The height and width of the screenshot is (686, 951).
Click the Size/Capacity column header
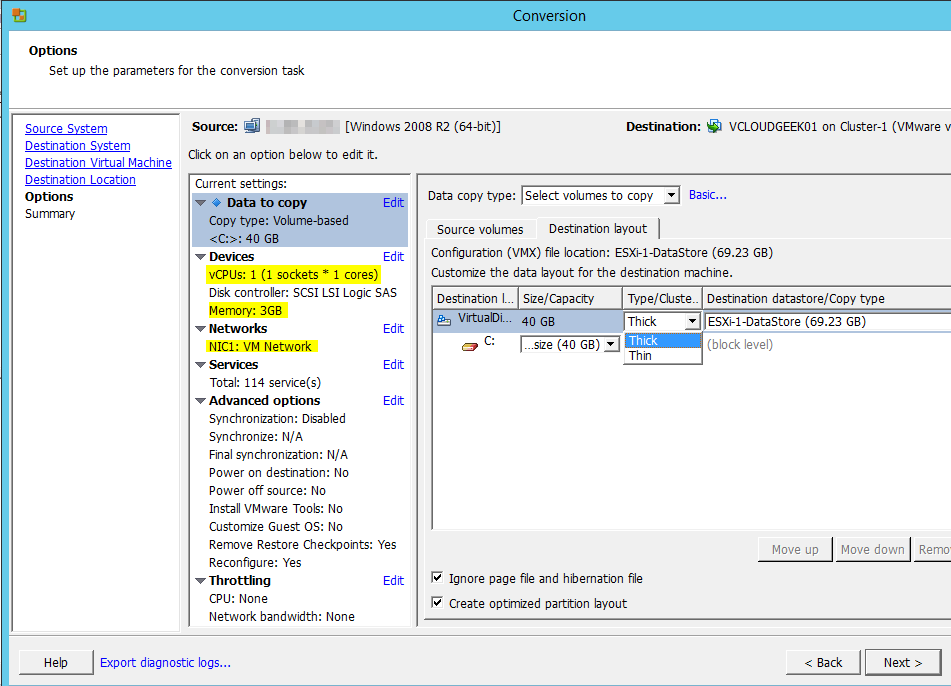[570, 298]
